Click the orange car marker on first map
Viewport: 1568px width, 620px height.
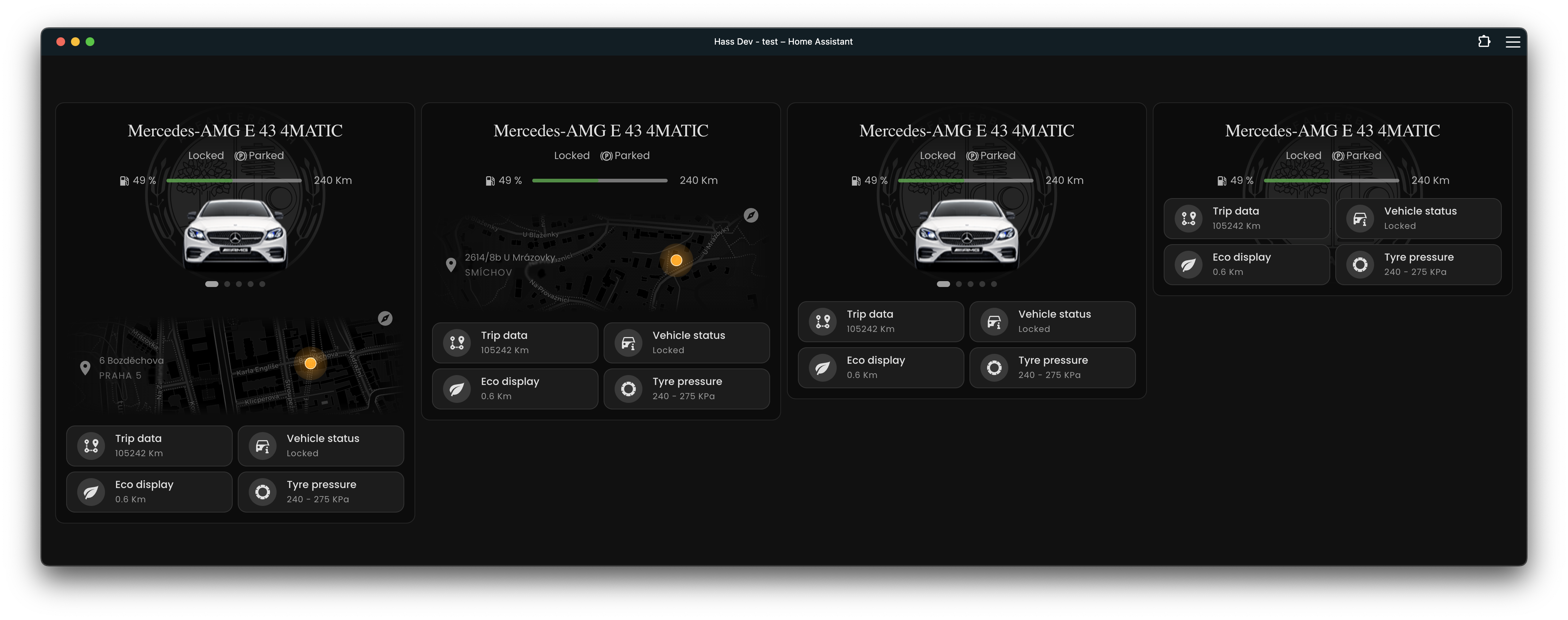[x=311, y=363]
